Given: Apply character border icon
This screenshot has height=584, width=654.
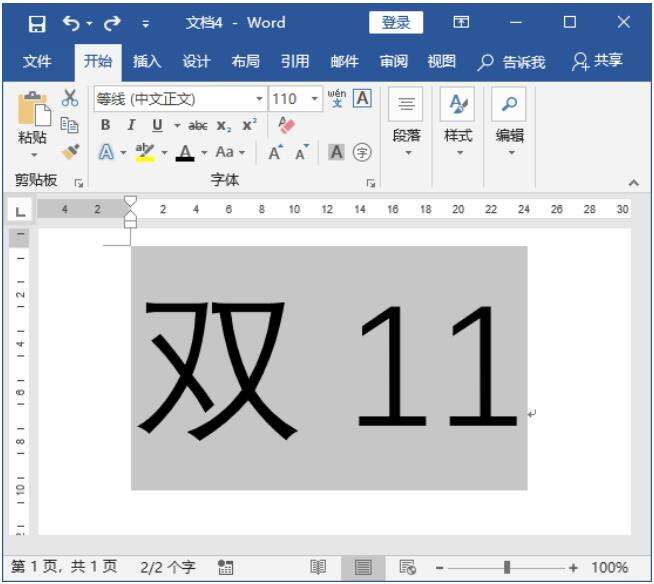Looking at the screenshot, I should coord(362,99).
